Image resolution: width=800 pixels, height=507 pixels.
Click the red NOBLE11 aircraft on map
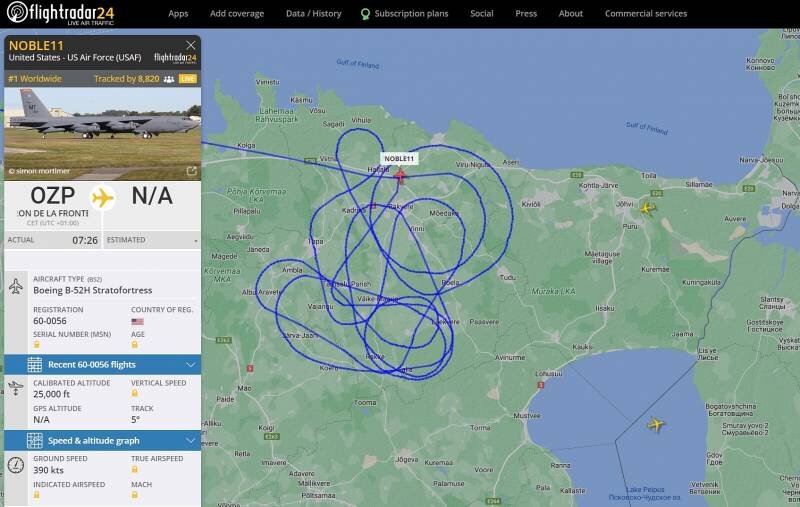point(400,176)
